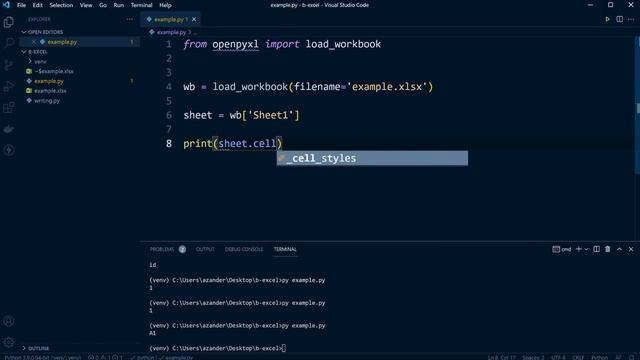This screenshot has height=360, width=640.
Task: Close the terminal panel
Action: 631,249
